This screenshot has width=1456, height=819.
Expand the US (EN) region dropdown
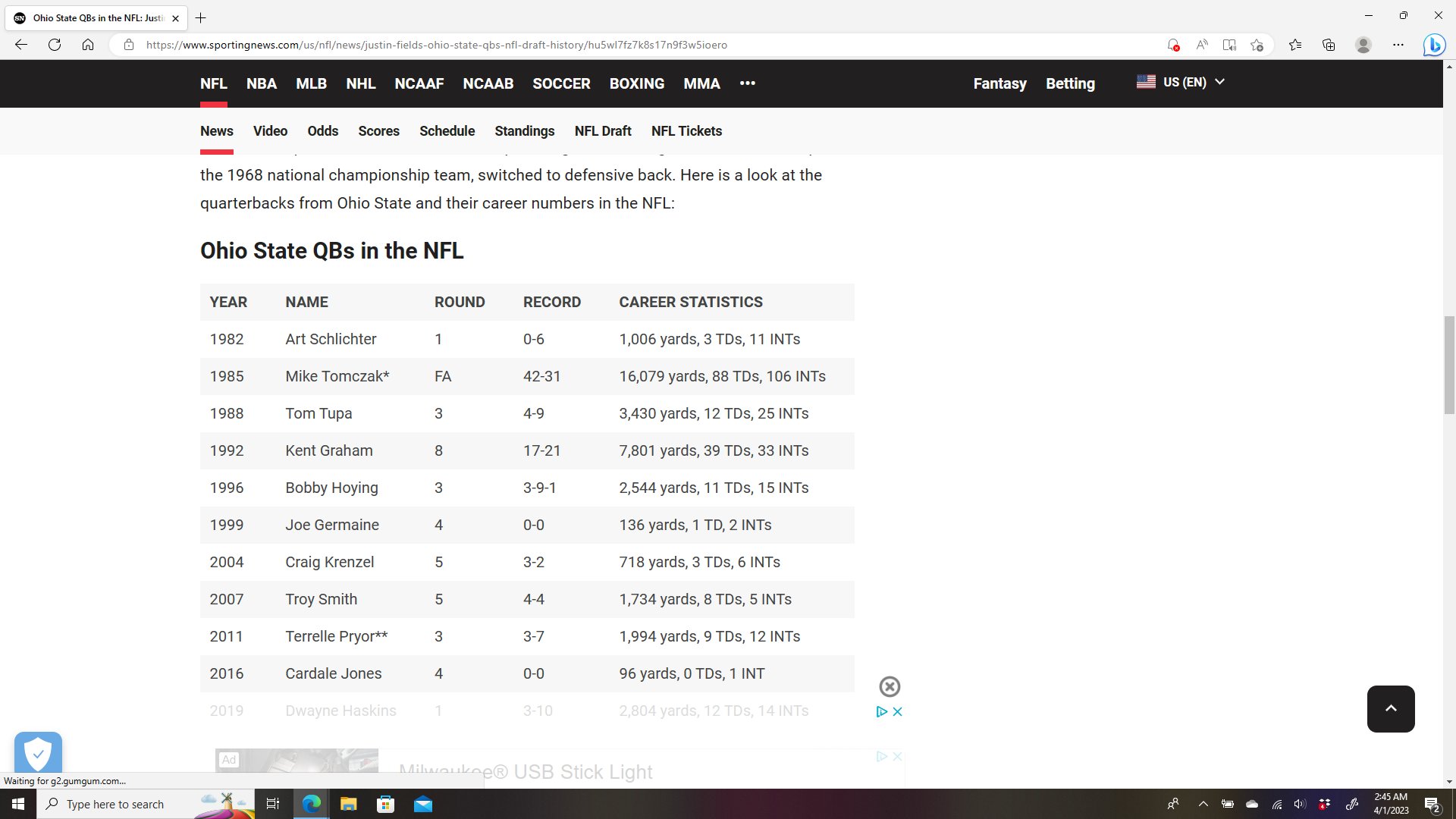(x=1181, y=82)
